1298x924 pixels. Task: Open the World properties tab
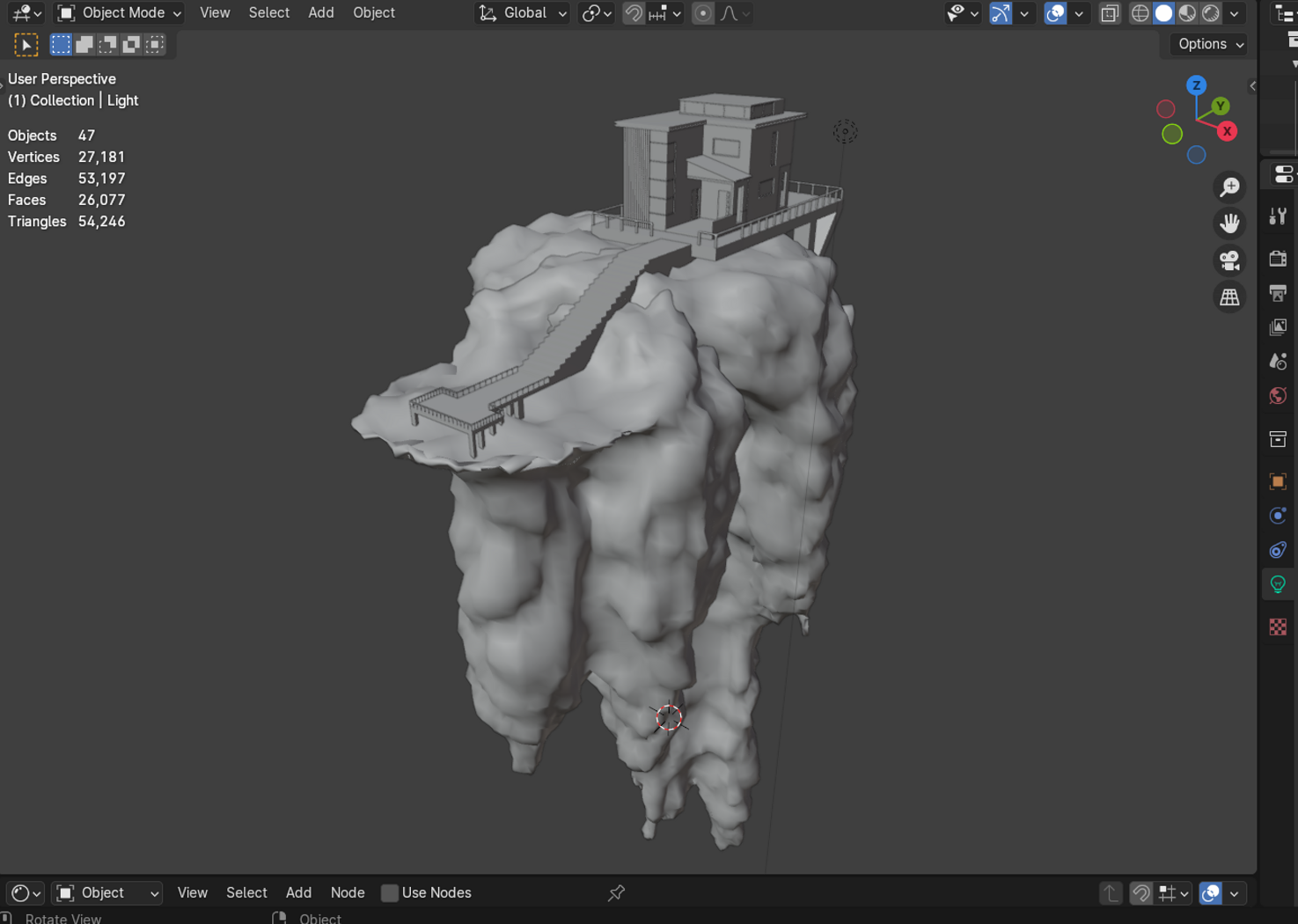[x=1278, y=396]
